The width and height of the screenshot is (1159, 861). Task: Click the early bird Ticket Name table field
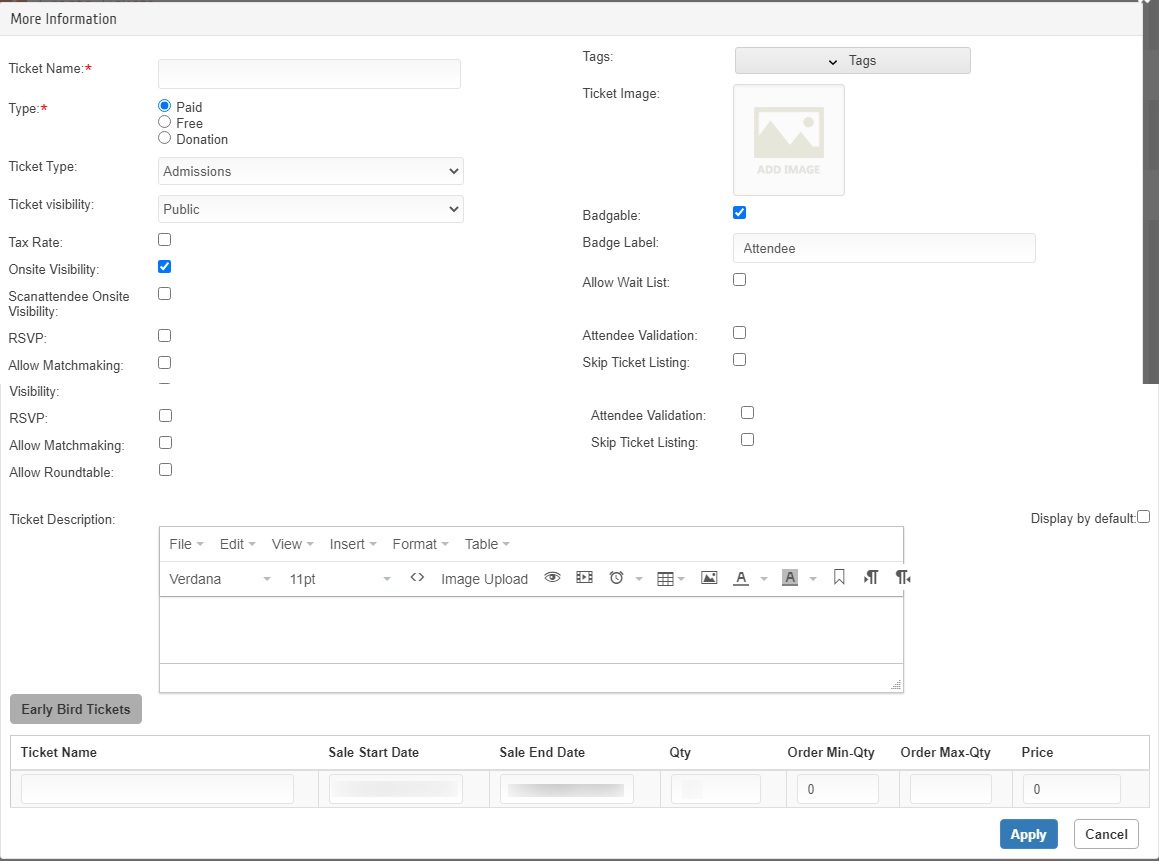tap(157, 789)
